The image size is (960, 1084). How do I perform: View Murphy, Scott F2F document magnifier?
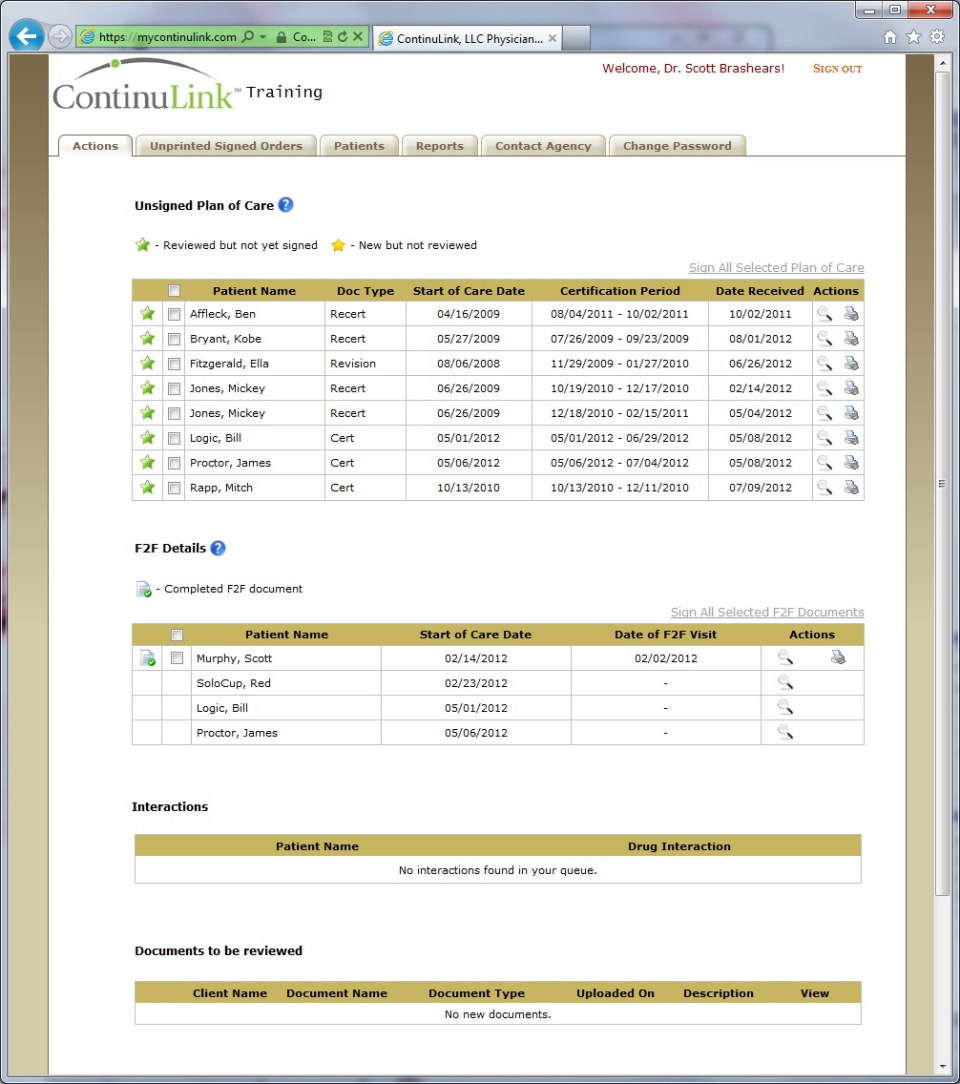785,657
